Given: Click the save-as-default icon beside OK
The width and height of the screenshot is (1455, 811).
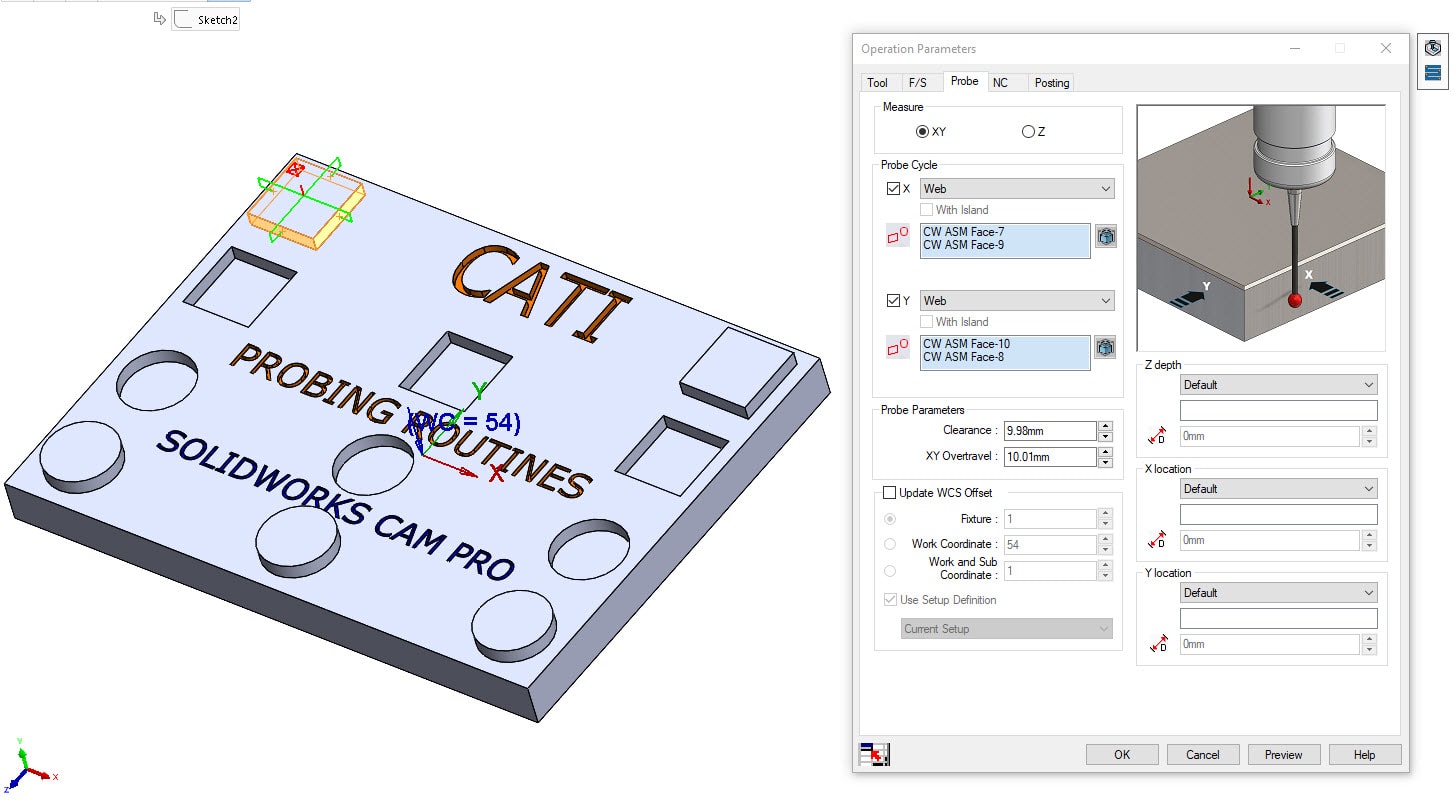Looking at the screenshot, I should pyautogui.click(x=875, y=754).
